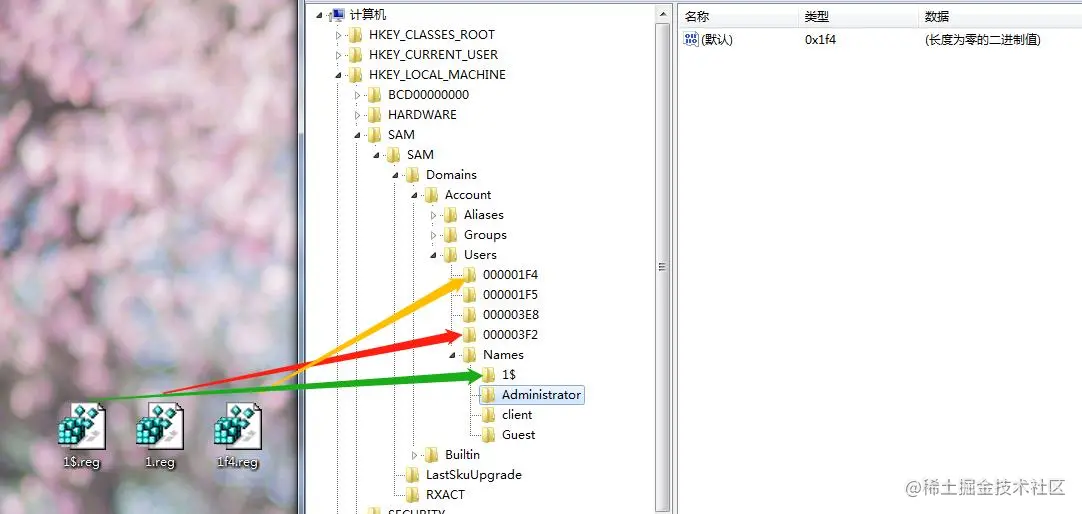Collapse the HKEY_LOCAL_MACHINE node
The width and height of the screenshot is (1082, 514).
tap(338, 75)
